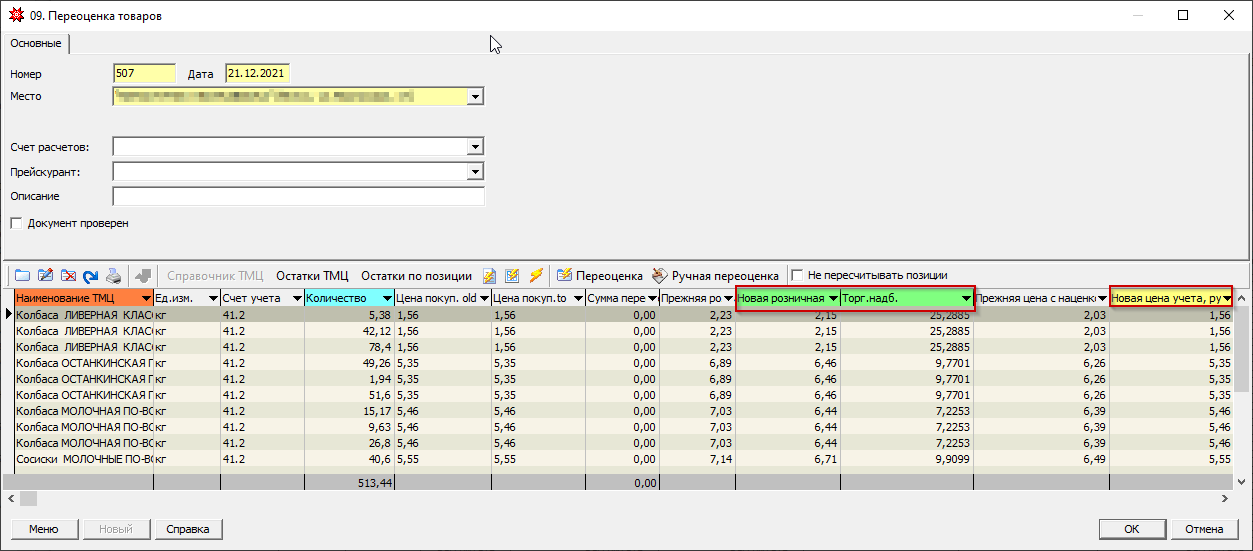Toggle Не пересчитывать позиции checkbox
The width and height of the screenshot is (1253, 551).
coord(797,276)
